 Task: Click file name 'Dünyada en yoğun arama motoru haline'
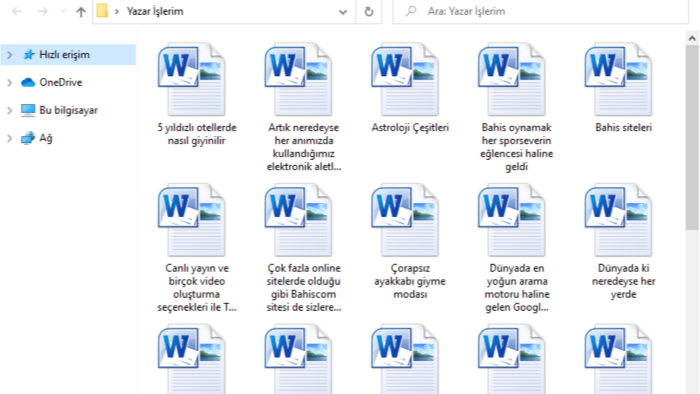coord(517,287)
